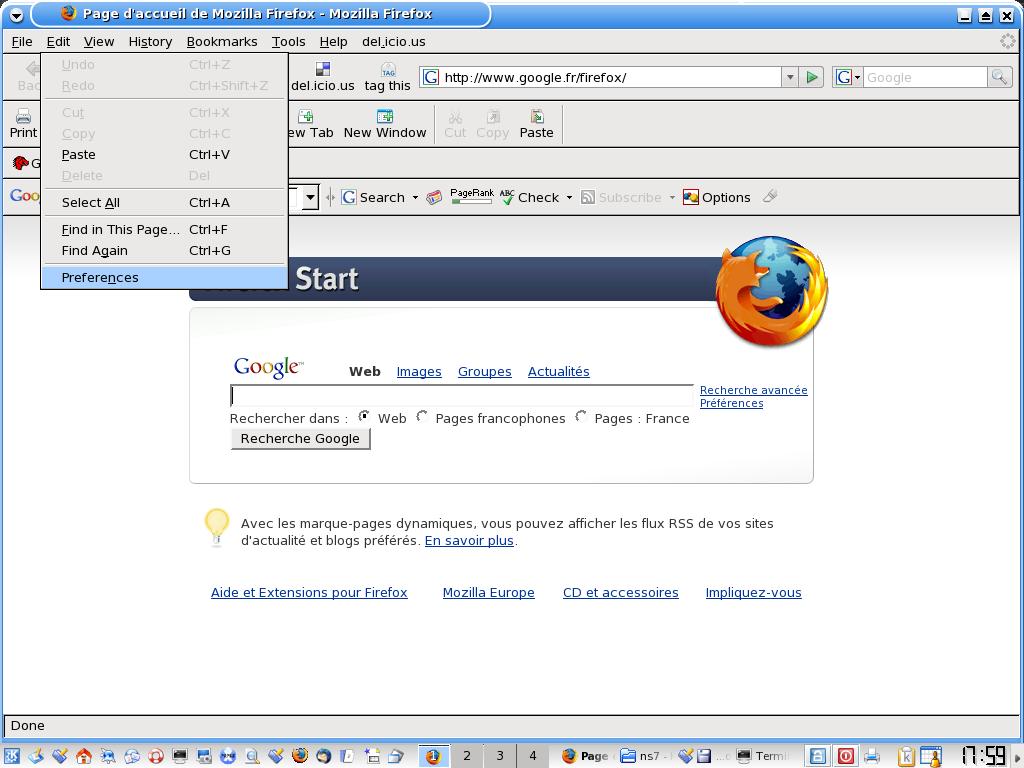
Task: Click the New Window toolbar icon
Action: [385, 116]
